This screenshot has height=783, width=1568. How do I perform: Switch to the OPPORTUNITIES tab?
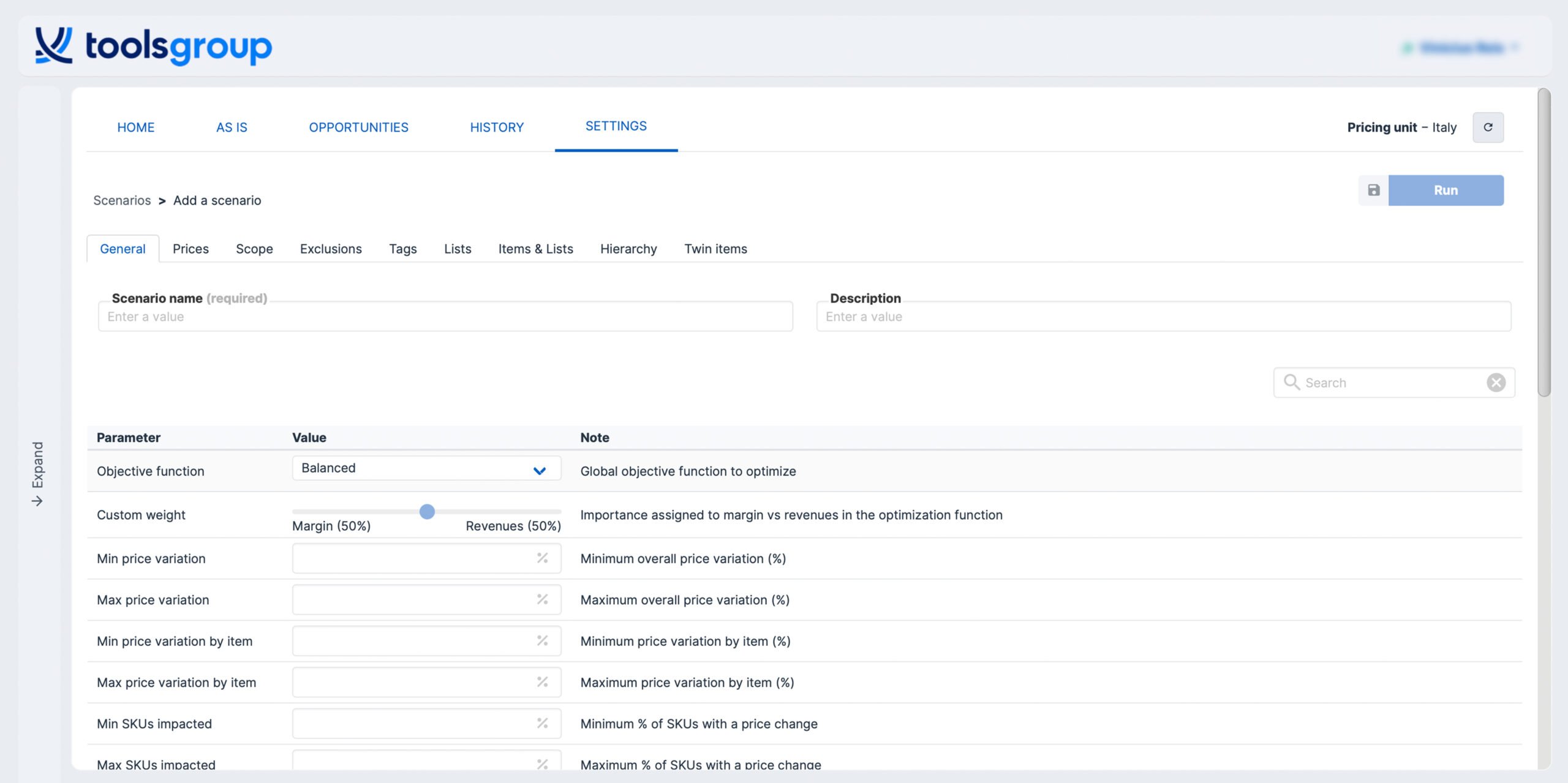(x=358, y=127)
